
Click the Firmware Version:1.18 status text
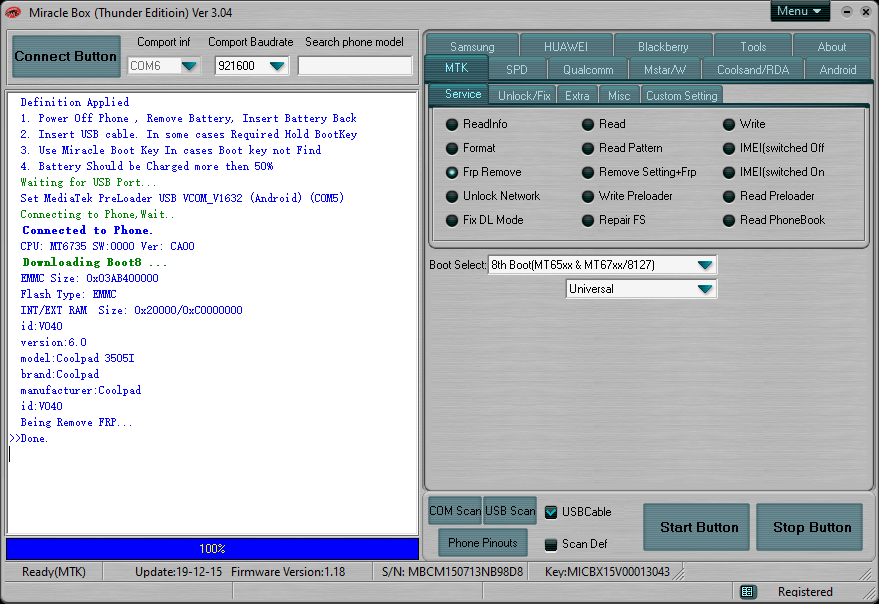click(288, 572)
